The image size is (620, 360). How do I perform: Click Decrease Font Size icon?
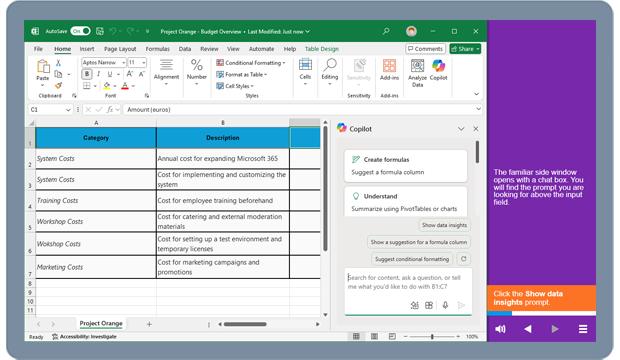click(x=141, y=74)
